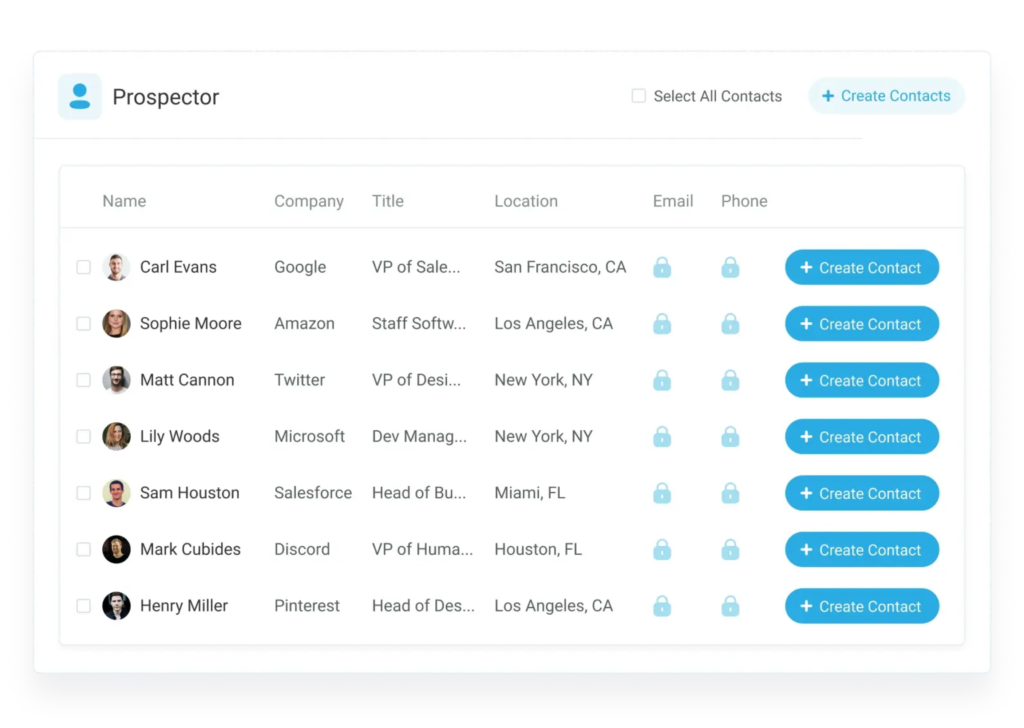Click Sam Houston's locked email icon
This screenshot has width=1024, height=728.
pos(662,493)
